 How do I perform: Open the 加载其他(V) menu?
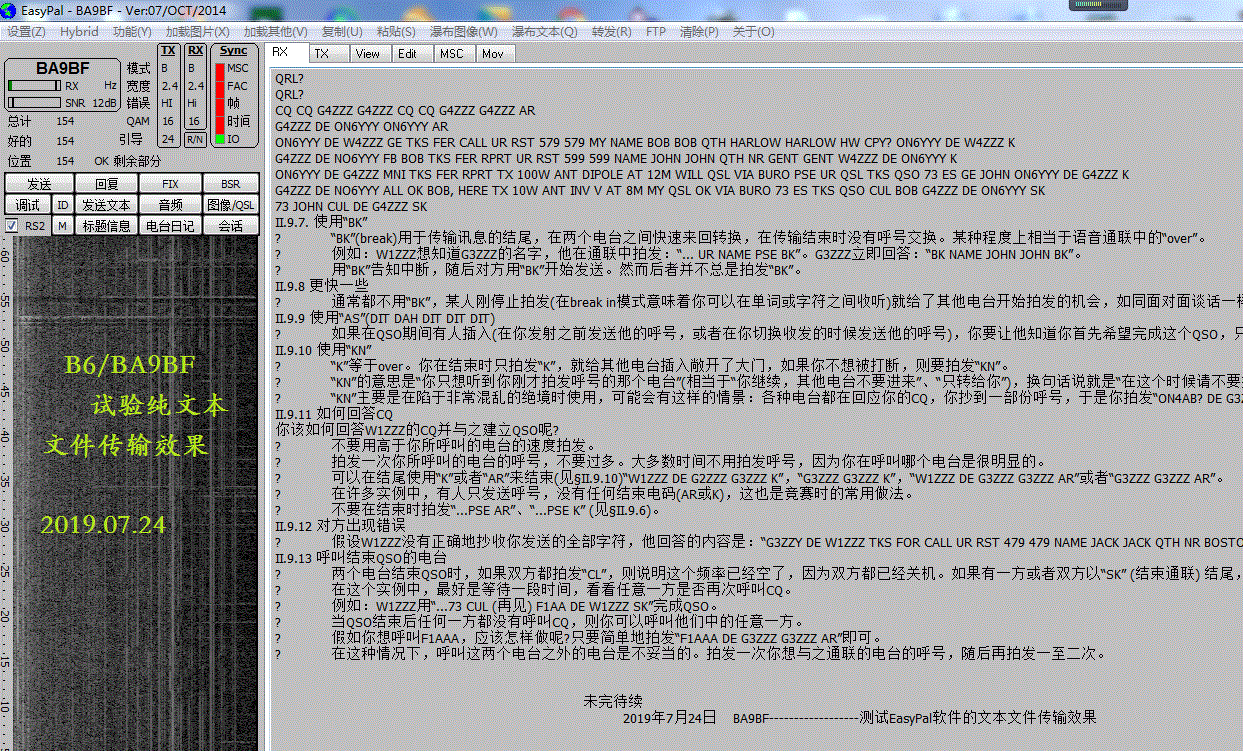275,32
